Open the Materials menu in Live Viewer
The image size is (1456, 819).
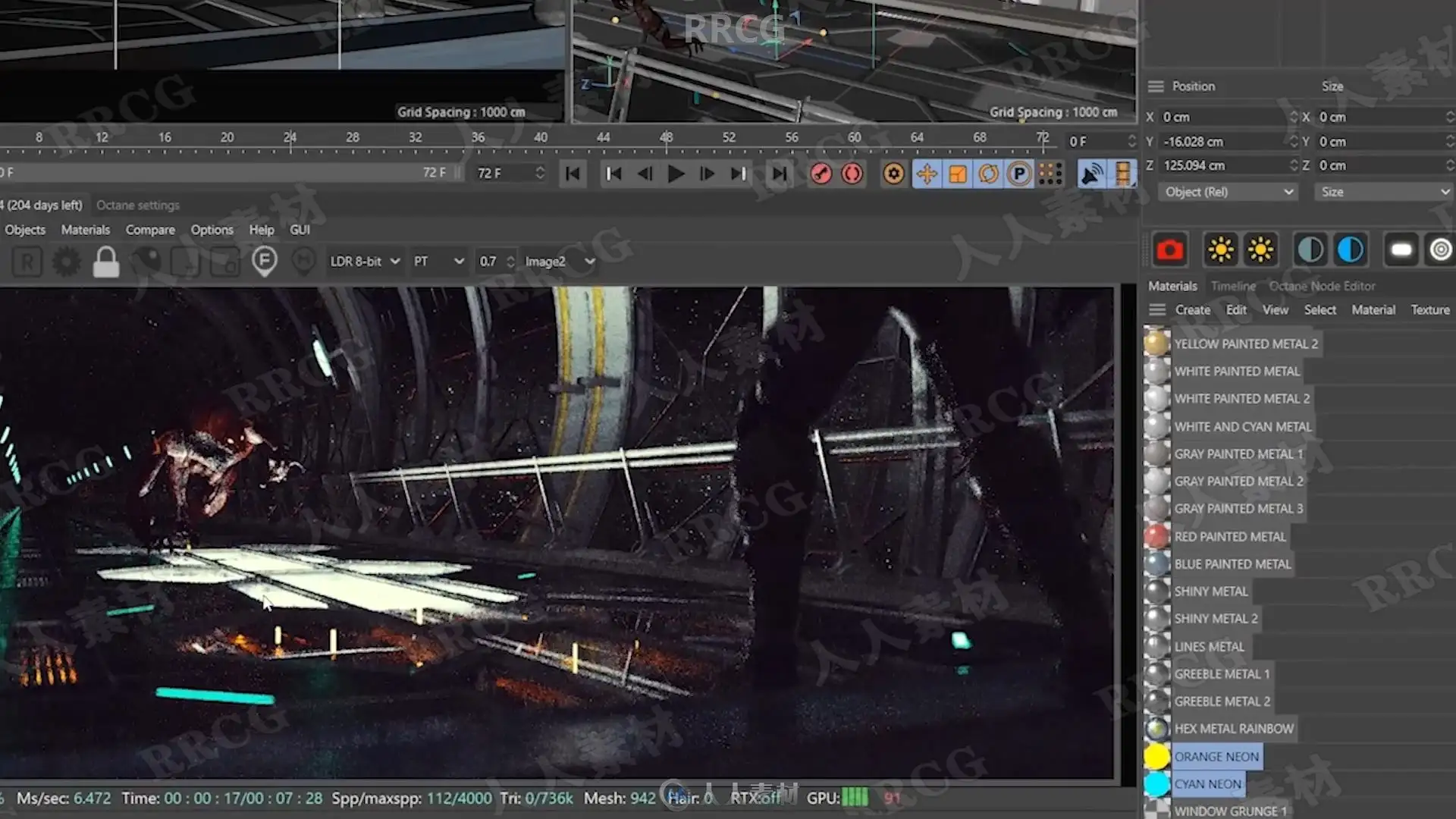coord(85,230)
